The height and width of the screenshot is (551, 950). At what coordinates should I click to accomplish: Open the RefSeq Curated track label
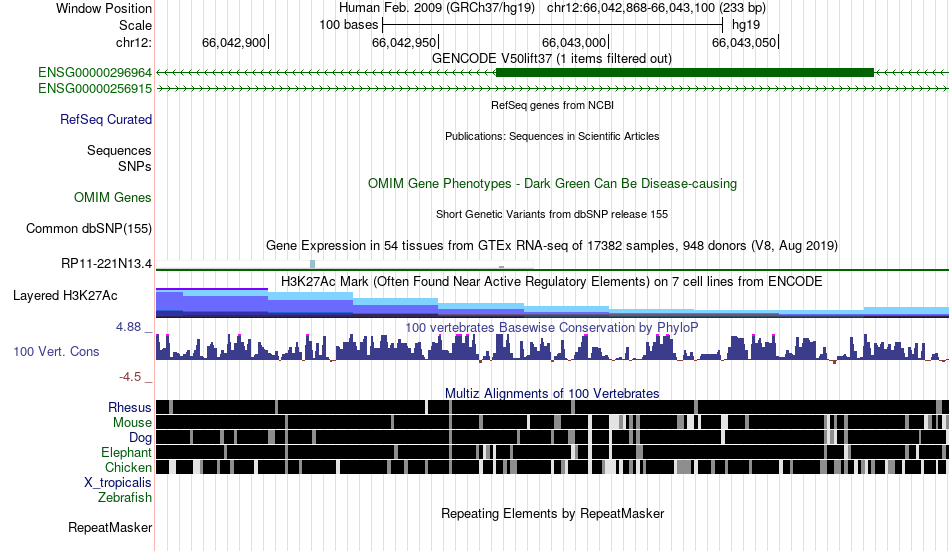click(106, 119)
